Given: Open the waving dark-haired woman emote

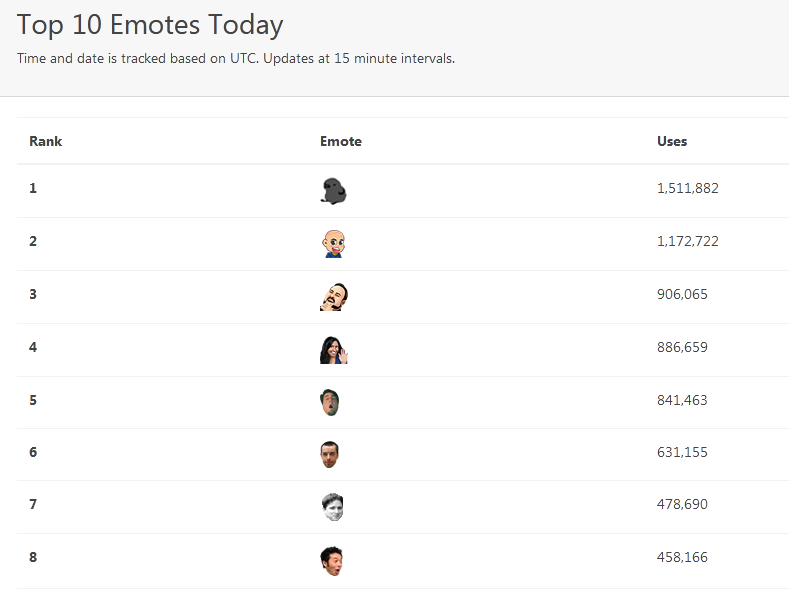Looking at the screenshot, I should coord(334,350).
